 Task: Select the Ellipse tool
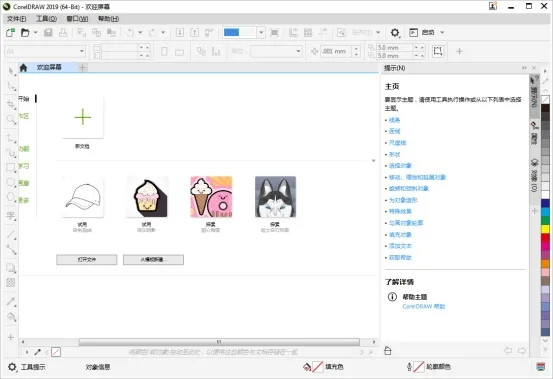[x=11, y=182]
